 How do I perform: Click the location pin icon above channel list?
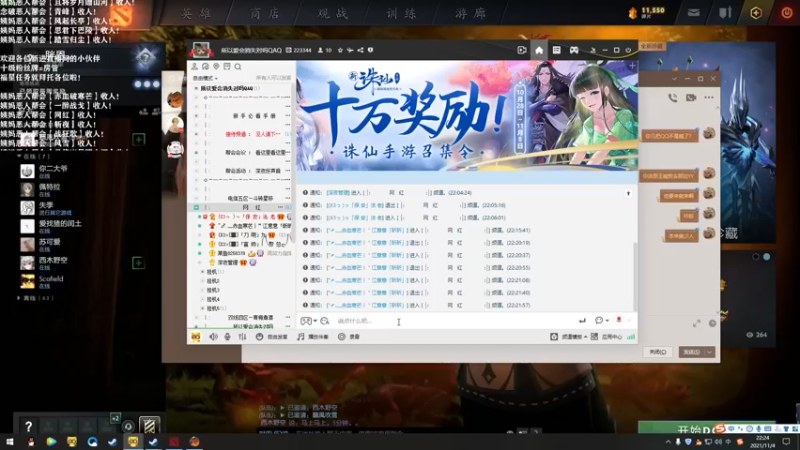(x=216, y=67)
